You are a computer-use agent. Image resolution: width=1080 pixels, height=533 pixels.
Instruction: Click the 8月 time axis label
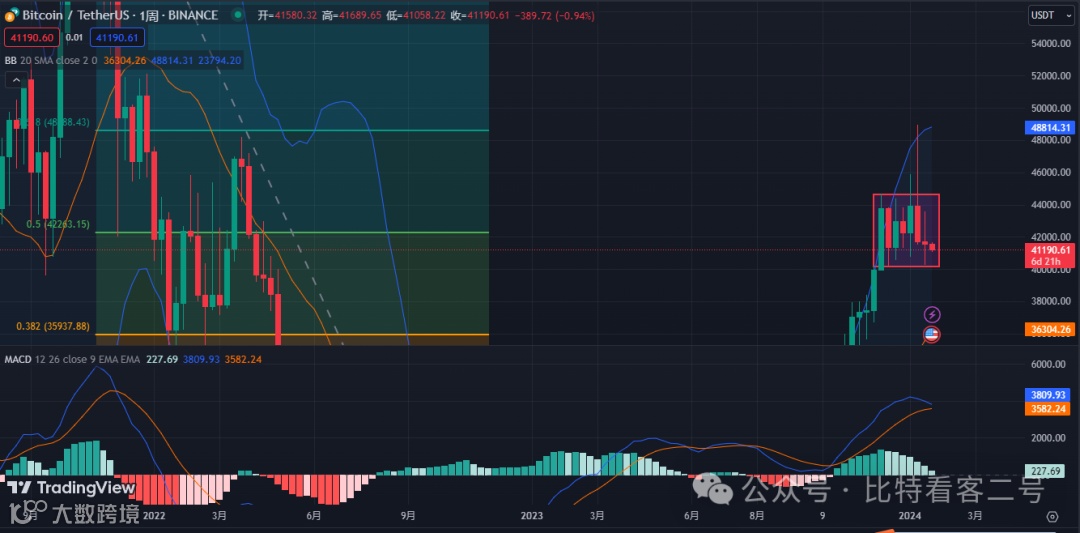(756, 515)
